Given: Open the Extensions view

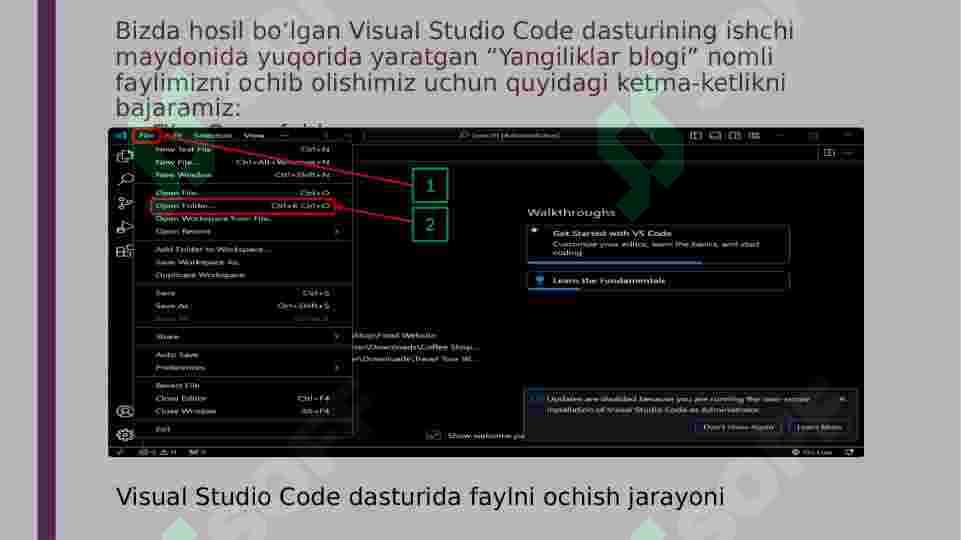Looking at the screenshot, I should (x=124, y=251).
